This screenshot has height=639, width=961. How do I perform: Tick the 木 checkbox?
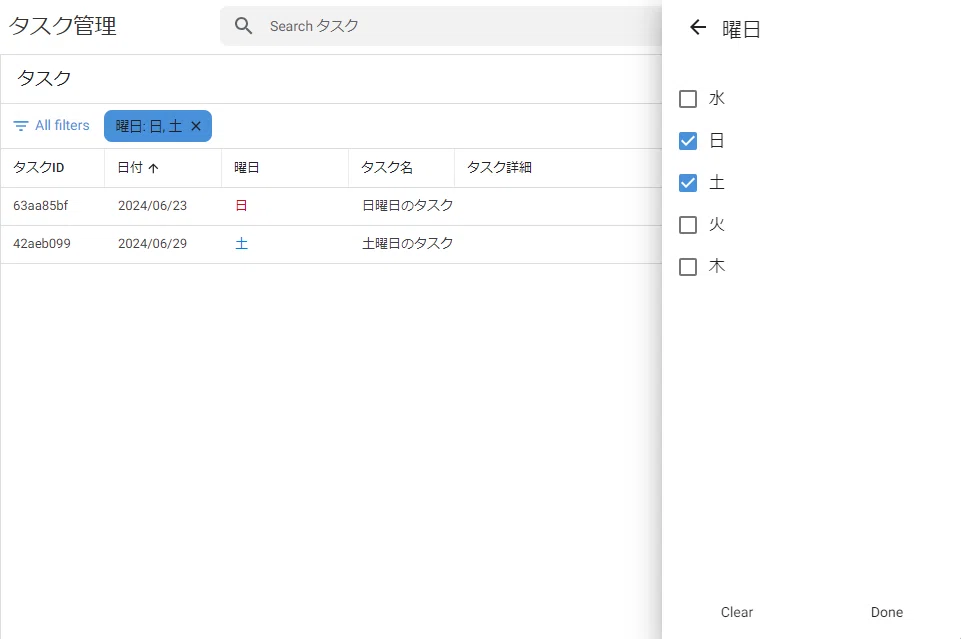coord(688,267)
